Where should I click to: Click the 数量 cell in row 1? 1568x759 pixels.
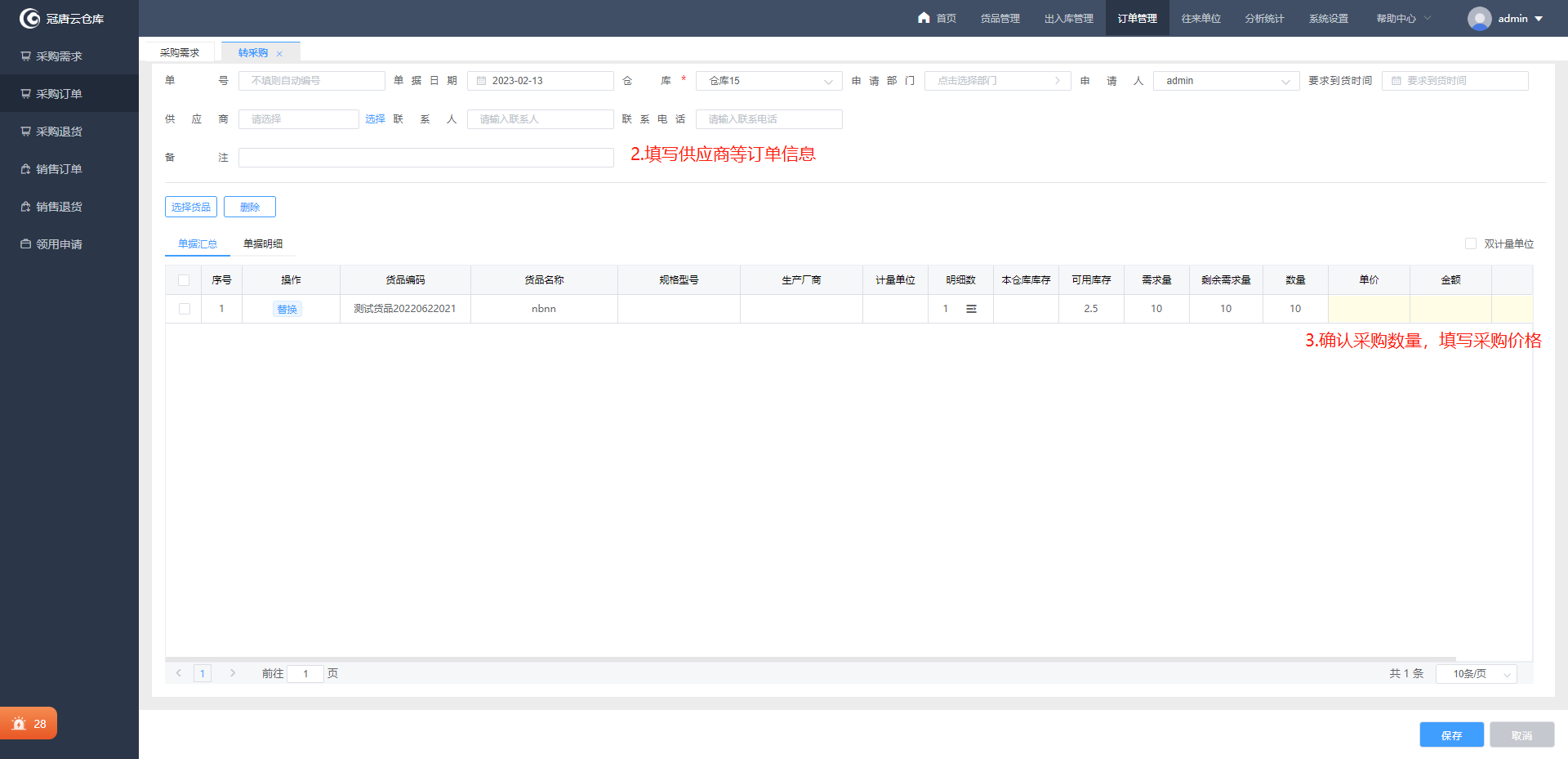[x=1295, y=309]
